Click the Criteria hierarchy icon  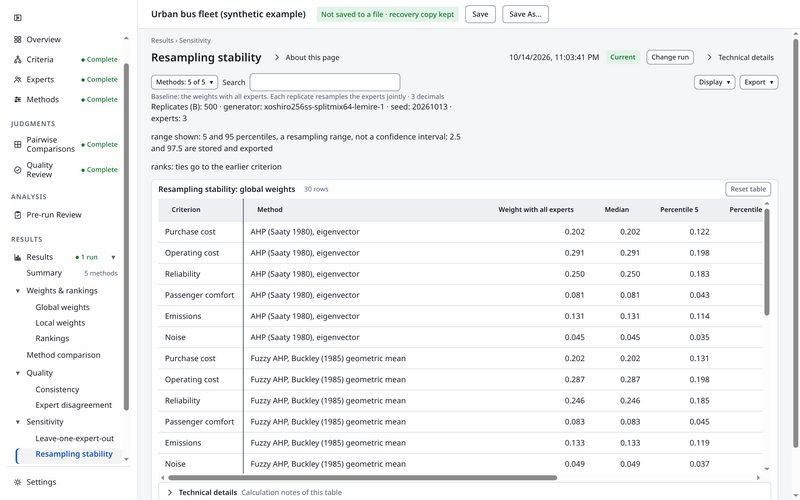[x=18, y=60]
